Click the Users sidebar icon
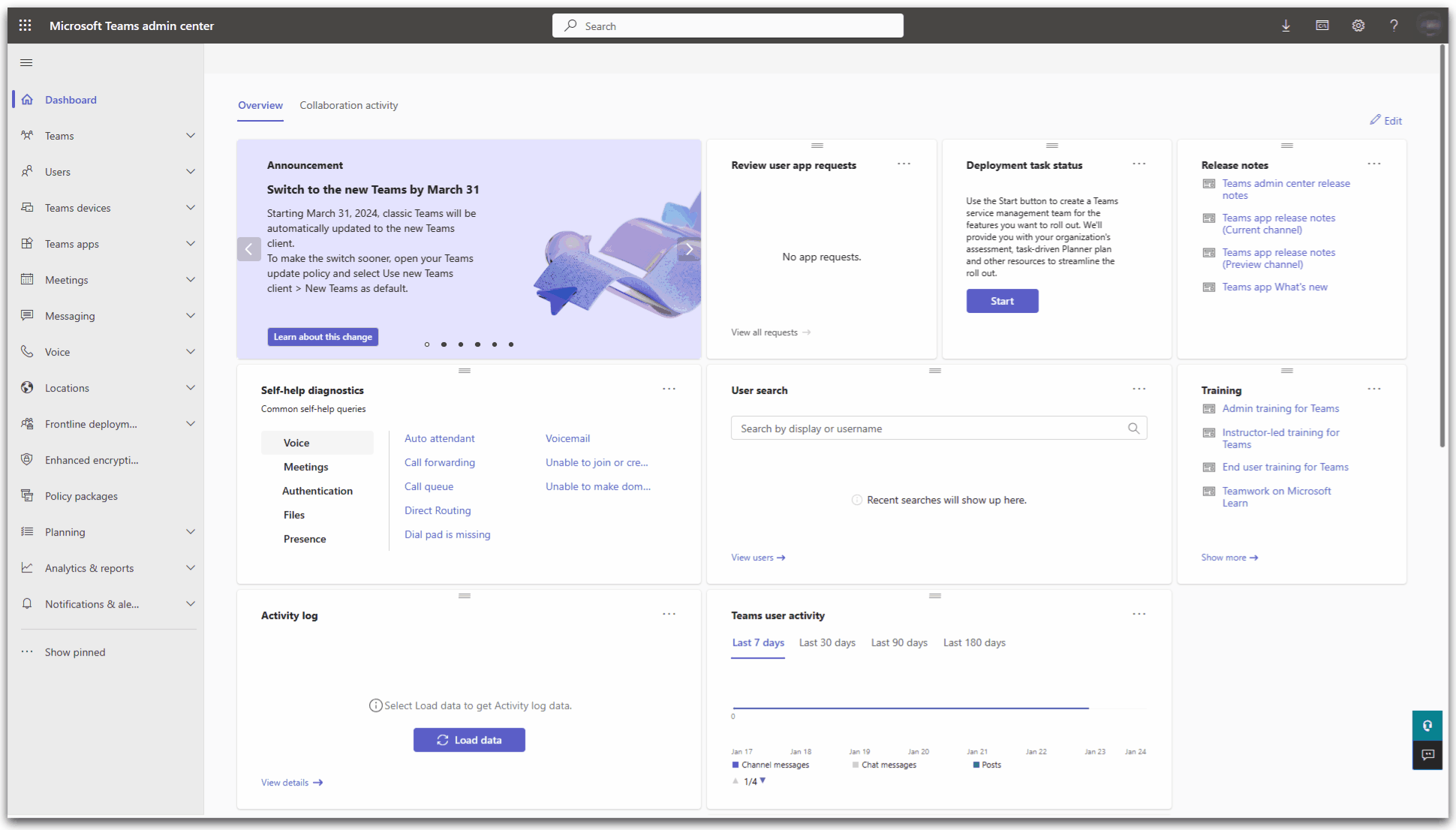The image size is (1456, 830). coord(27,172)
